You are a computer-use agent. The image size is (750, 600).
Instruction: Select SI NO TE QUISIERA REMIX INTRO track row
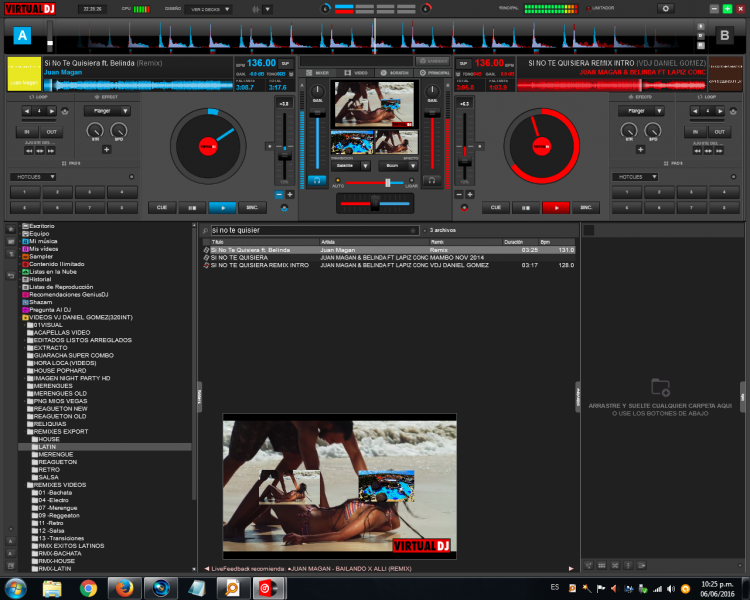[388, 265]
